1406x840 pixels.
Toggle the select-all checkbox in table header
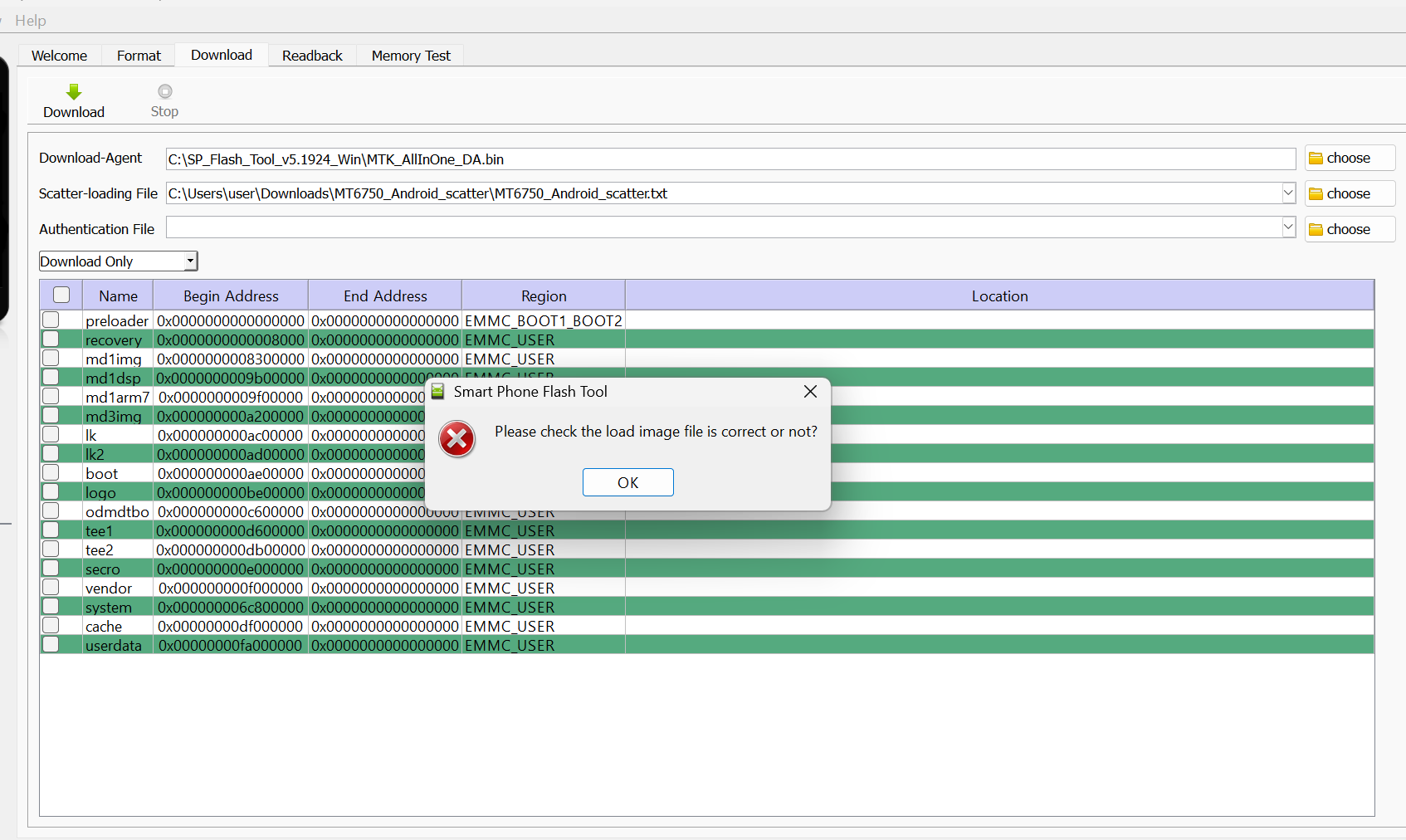61,295
